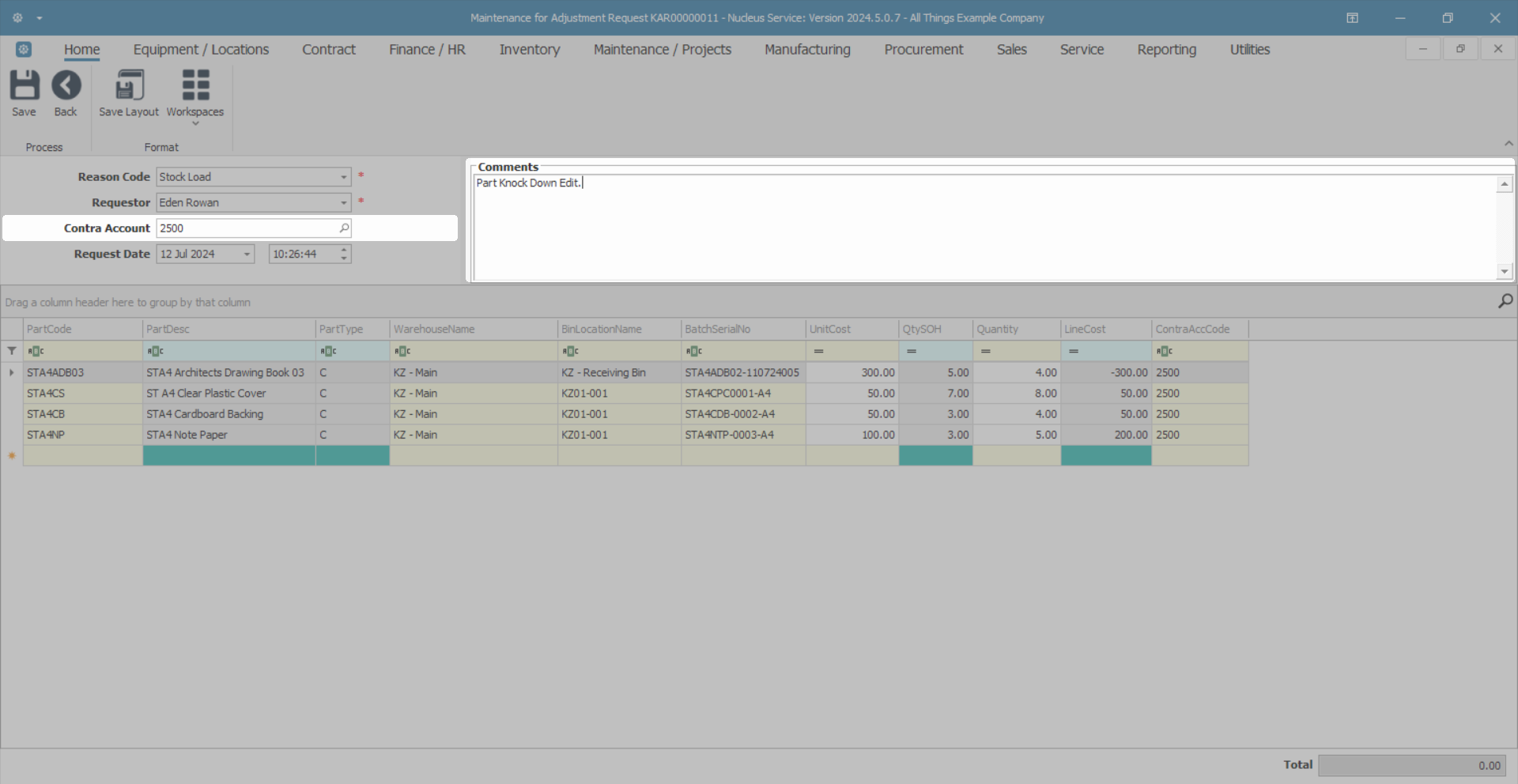Click the application gear icon in title bar

[x=17, y=17]
